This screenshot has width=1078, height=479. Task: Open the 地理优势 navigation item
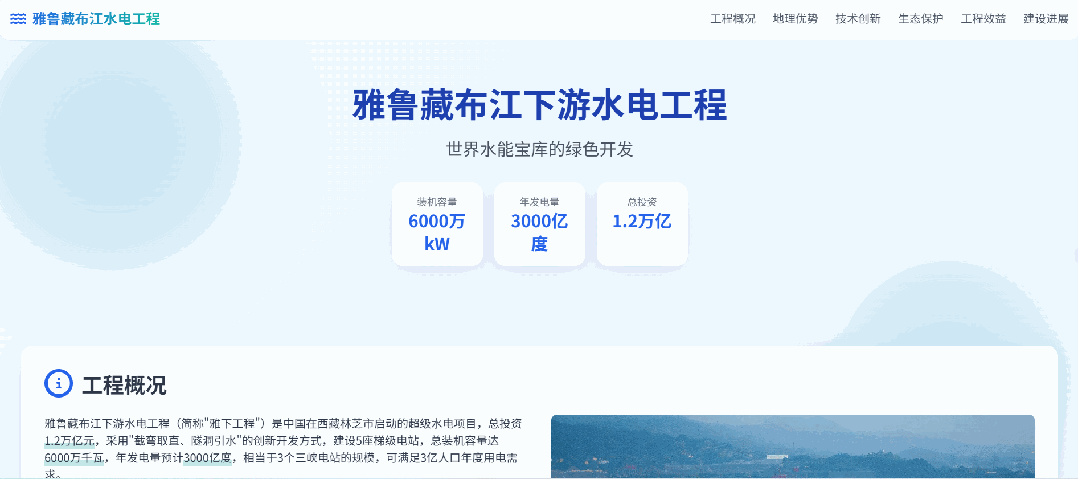795,19
